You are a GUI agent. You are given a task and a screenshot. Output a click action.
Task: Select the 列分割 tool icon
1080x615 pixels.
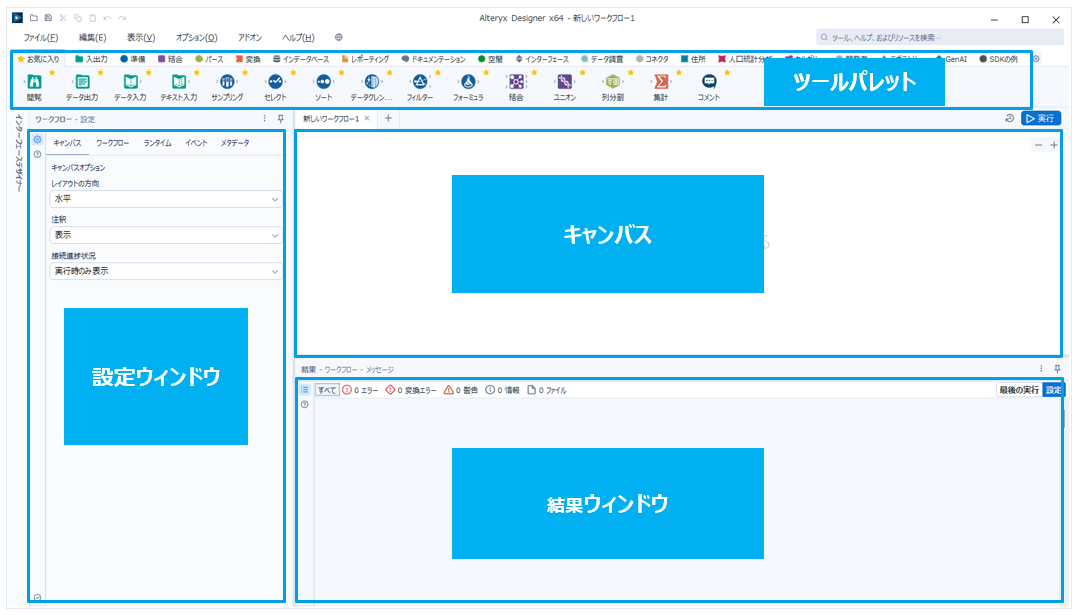tap(612, 82)
